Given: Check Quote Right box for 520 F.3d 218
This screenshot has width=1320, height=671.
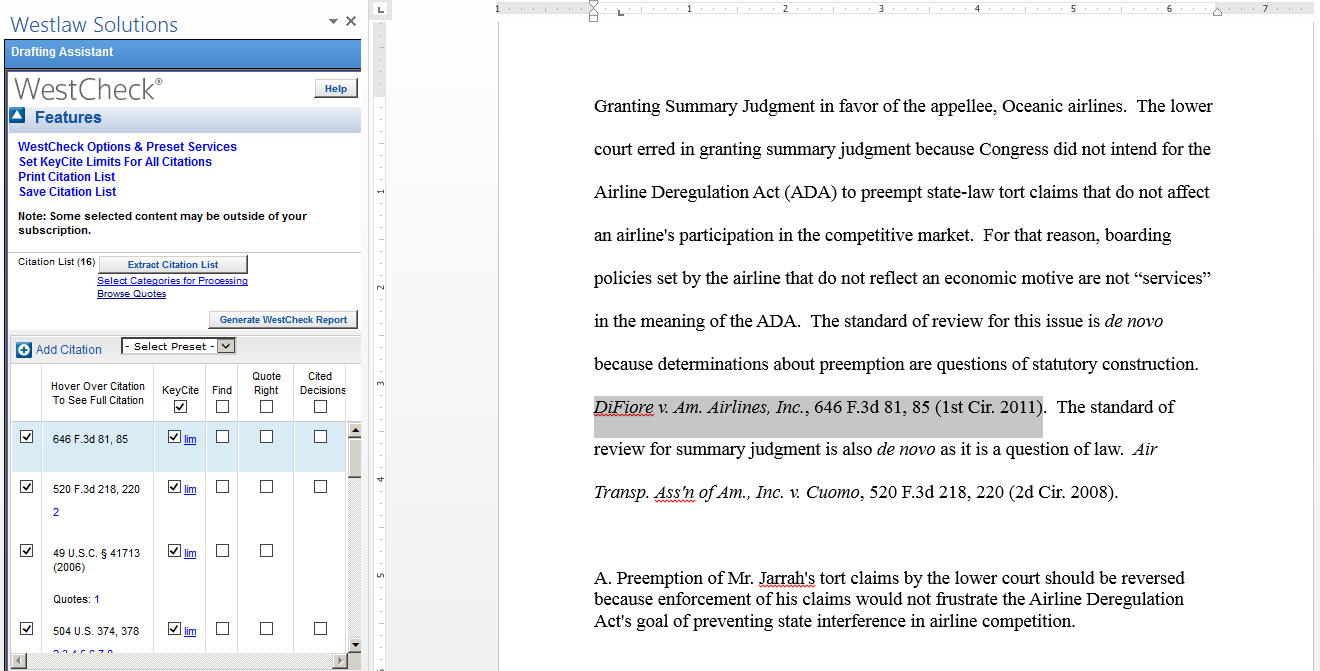Looking at the screenshot, I should click(266, 486).
